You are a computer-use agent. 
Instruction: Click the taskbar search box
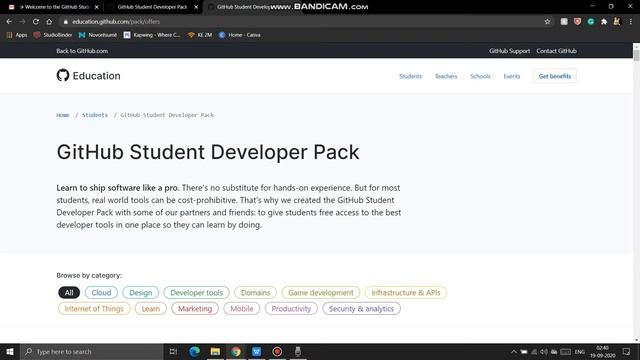92,351
